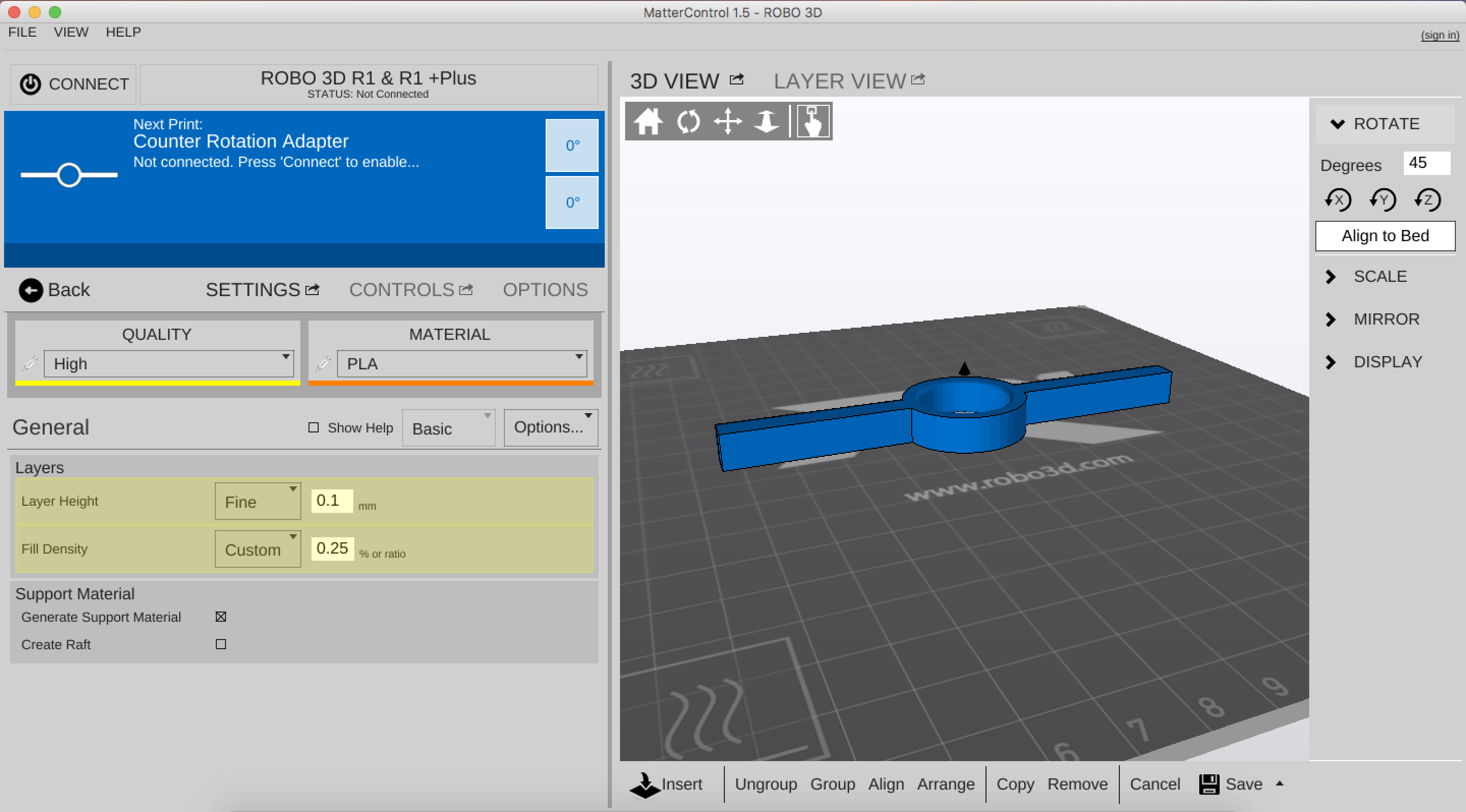Rotate model around Z axis icon
Screen dimensions: 1466x812
1428,200
